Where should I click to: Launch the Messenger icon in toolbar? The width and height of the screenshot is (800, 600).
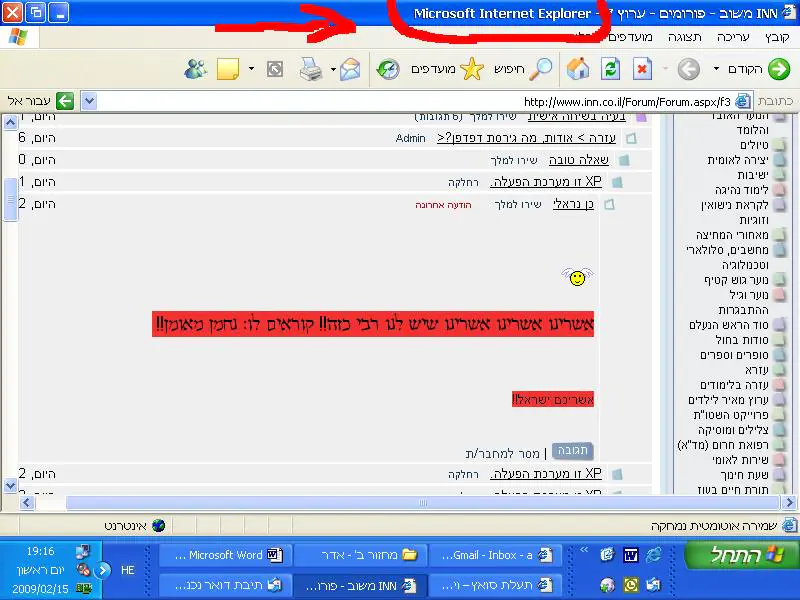[x=196, y=69]
